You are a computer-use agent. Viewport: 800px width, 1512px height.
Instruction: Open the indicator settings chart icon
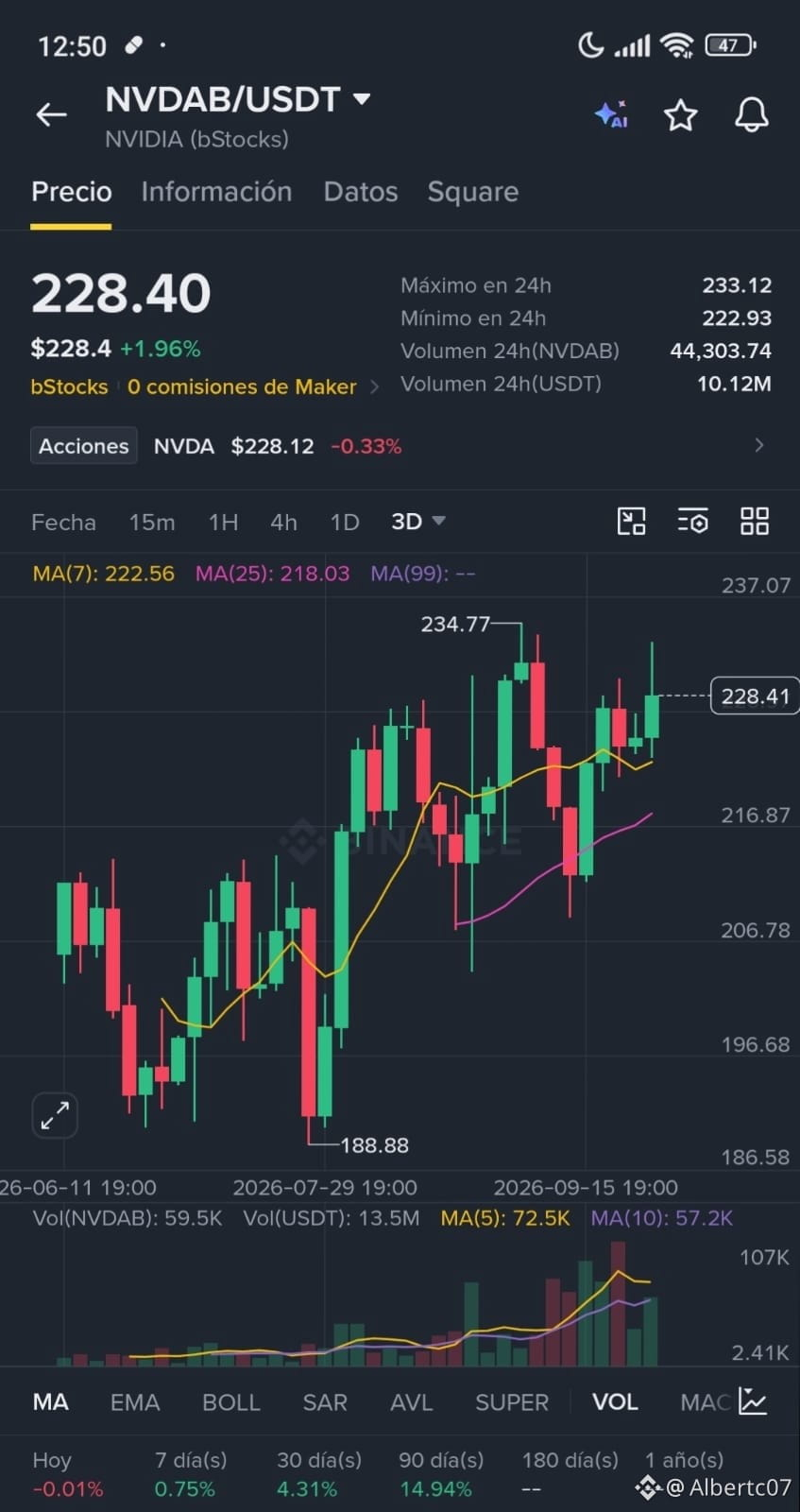[x=753, y=1401]
